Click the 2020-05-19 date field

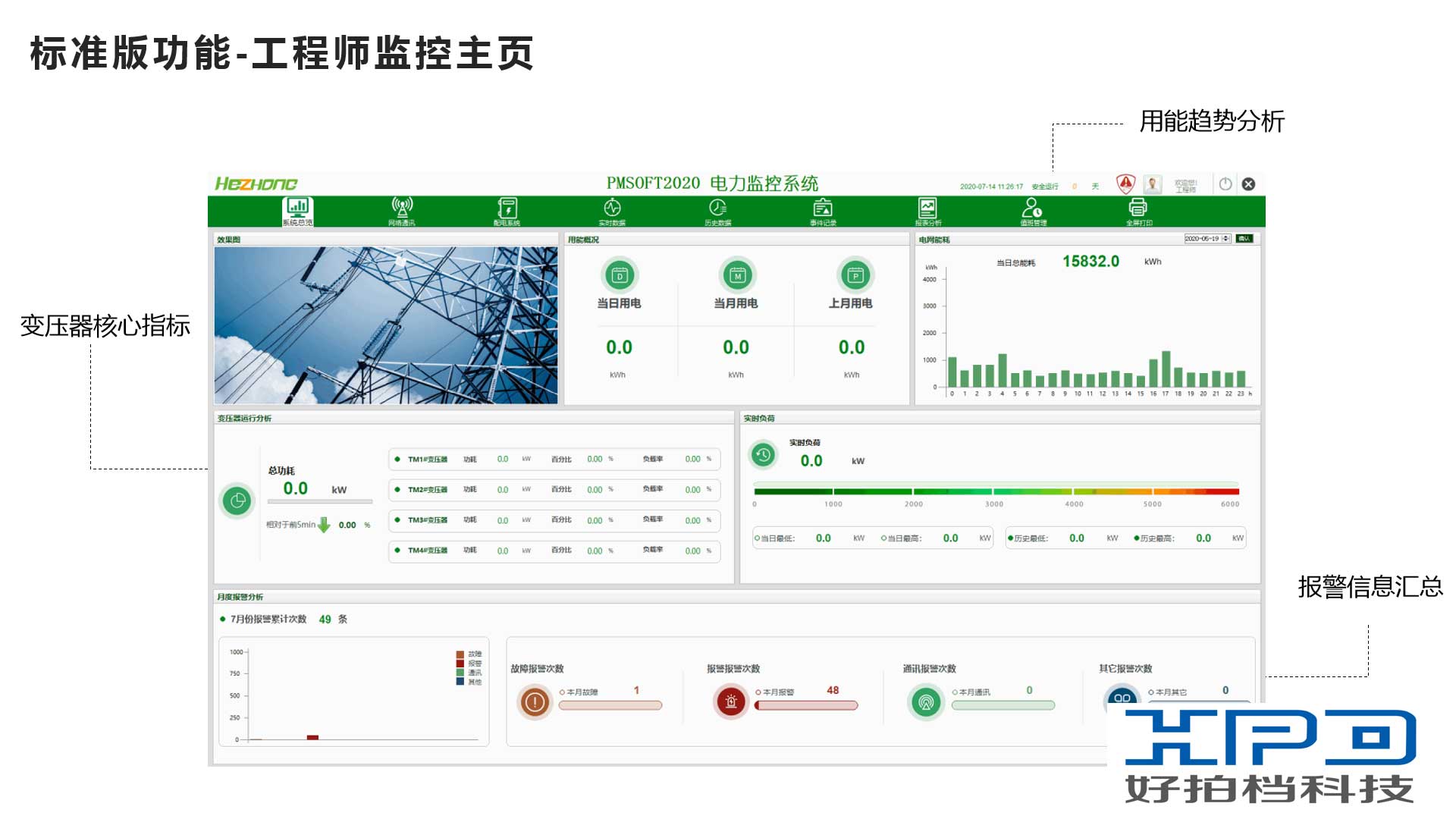1202,239
